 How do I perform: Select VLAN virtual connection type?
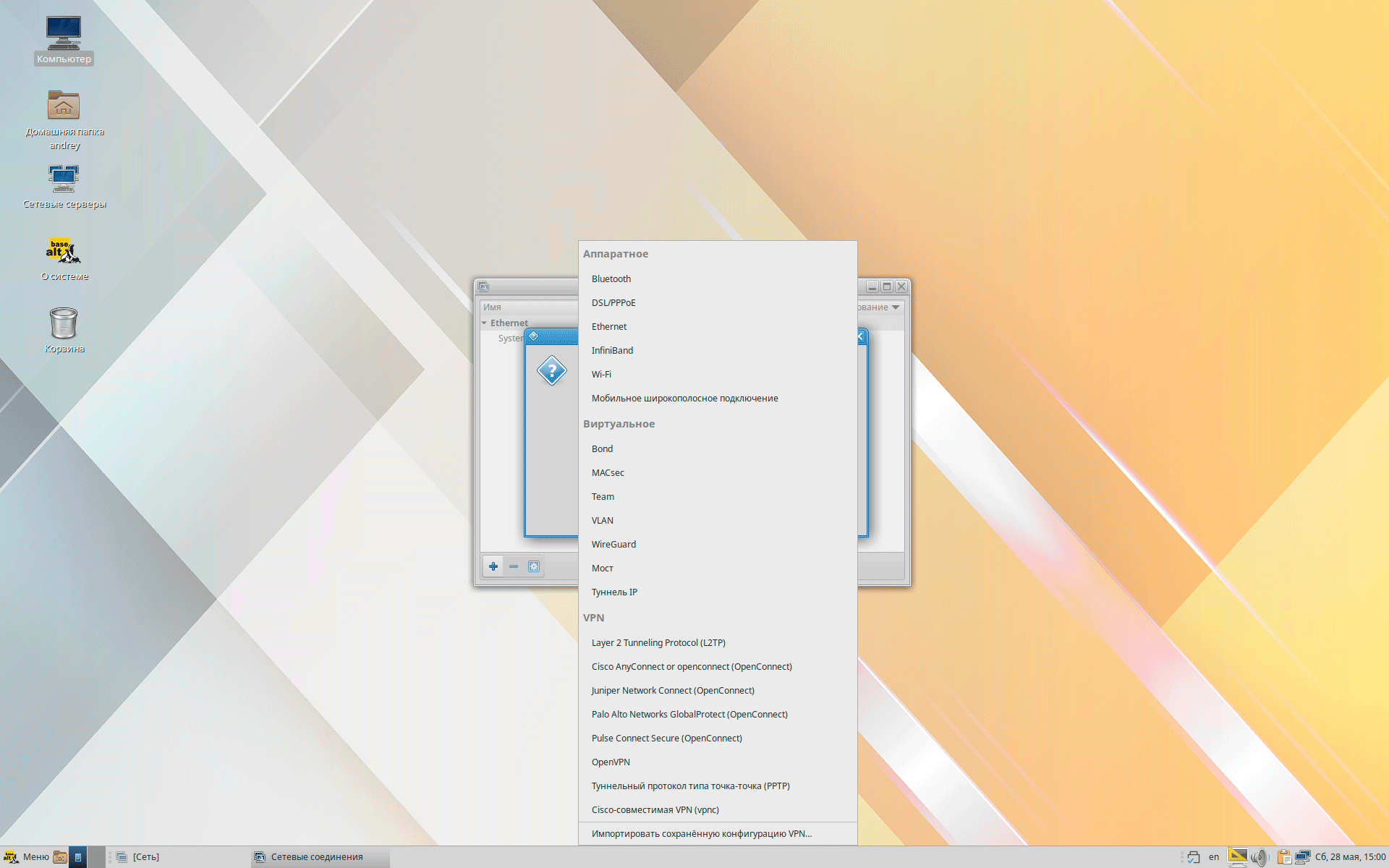click(601, 519)
